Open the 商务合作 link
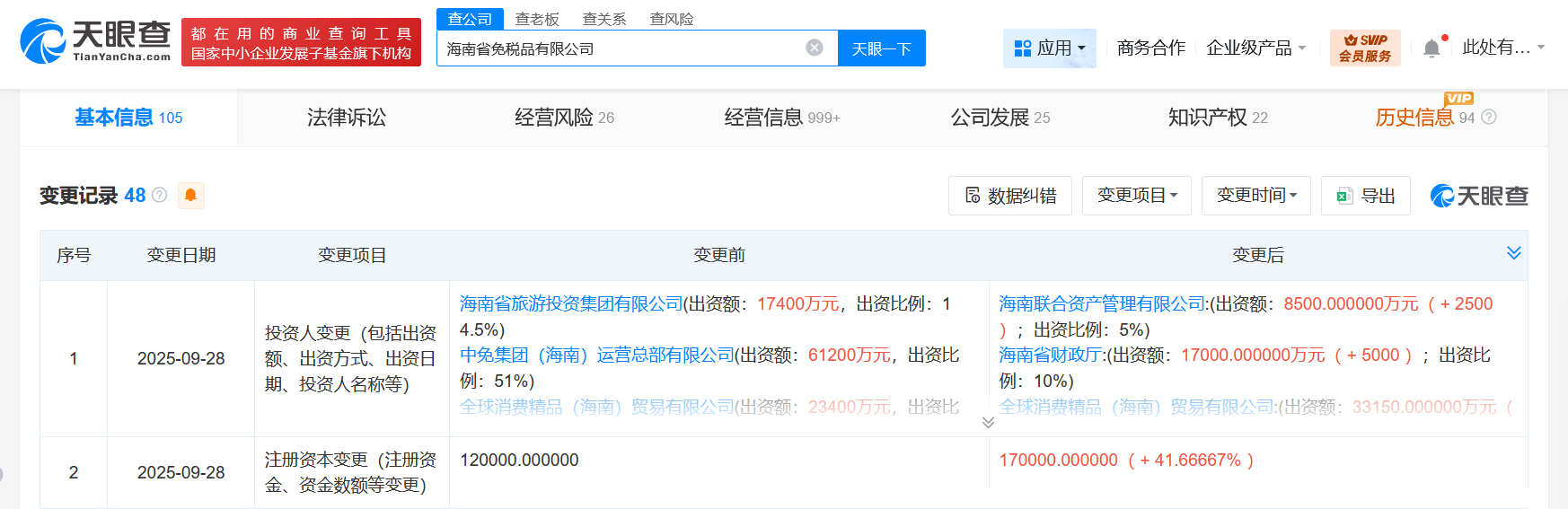The width and height of the screenshot is (1568, 509). click(1151, 48)
